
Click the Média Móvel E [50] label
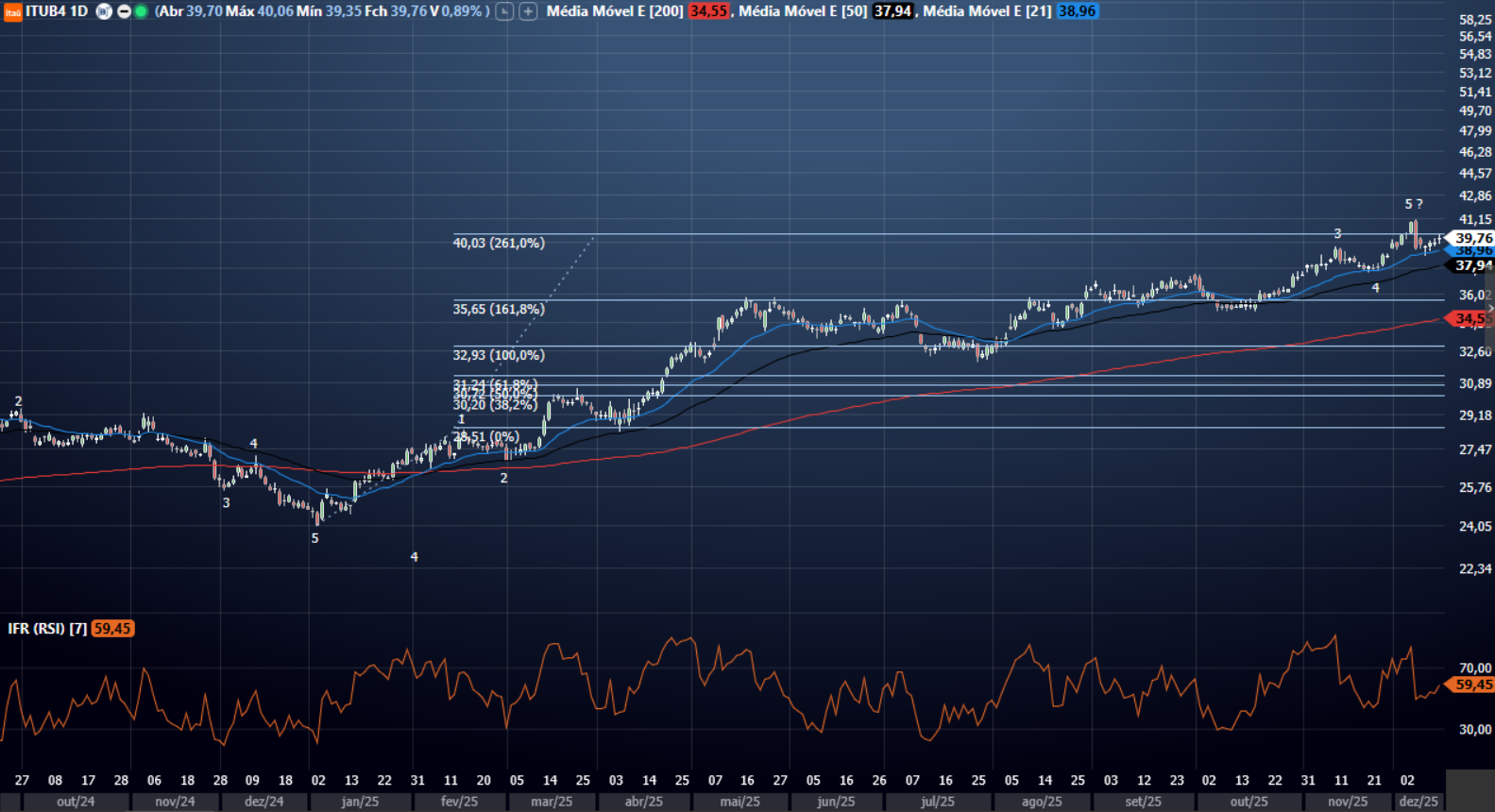click(802, 11)
